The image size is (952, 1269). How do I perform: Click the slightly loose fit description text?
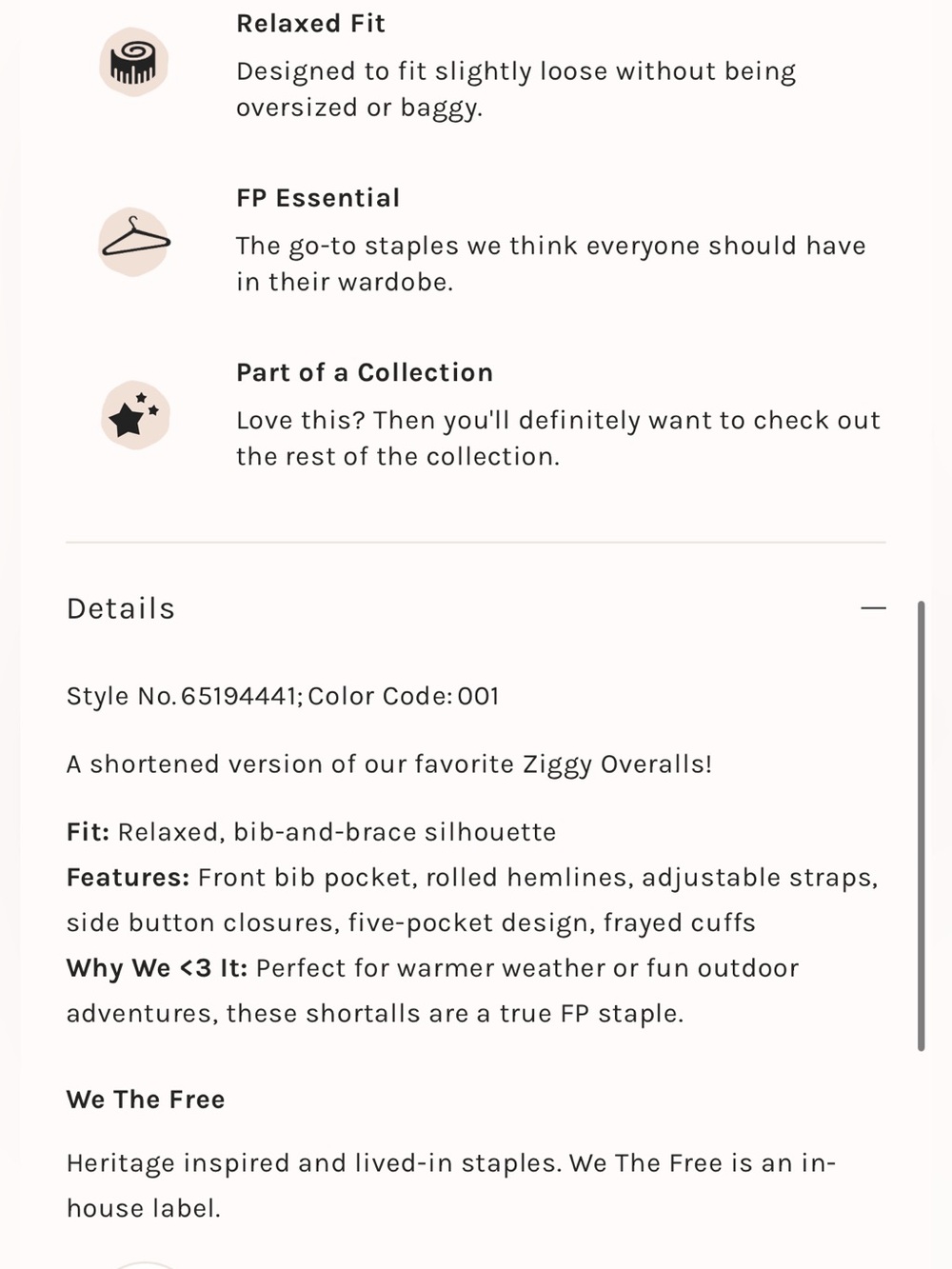(516, 89)
